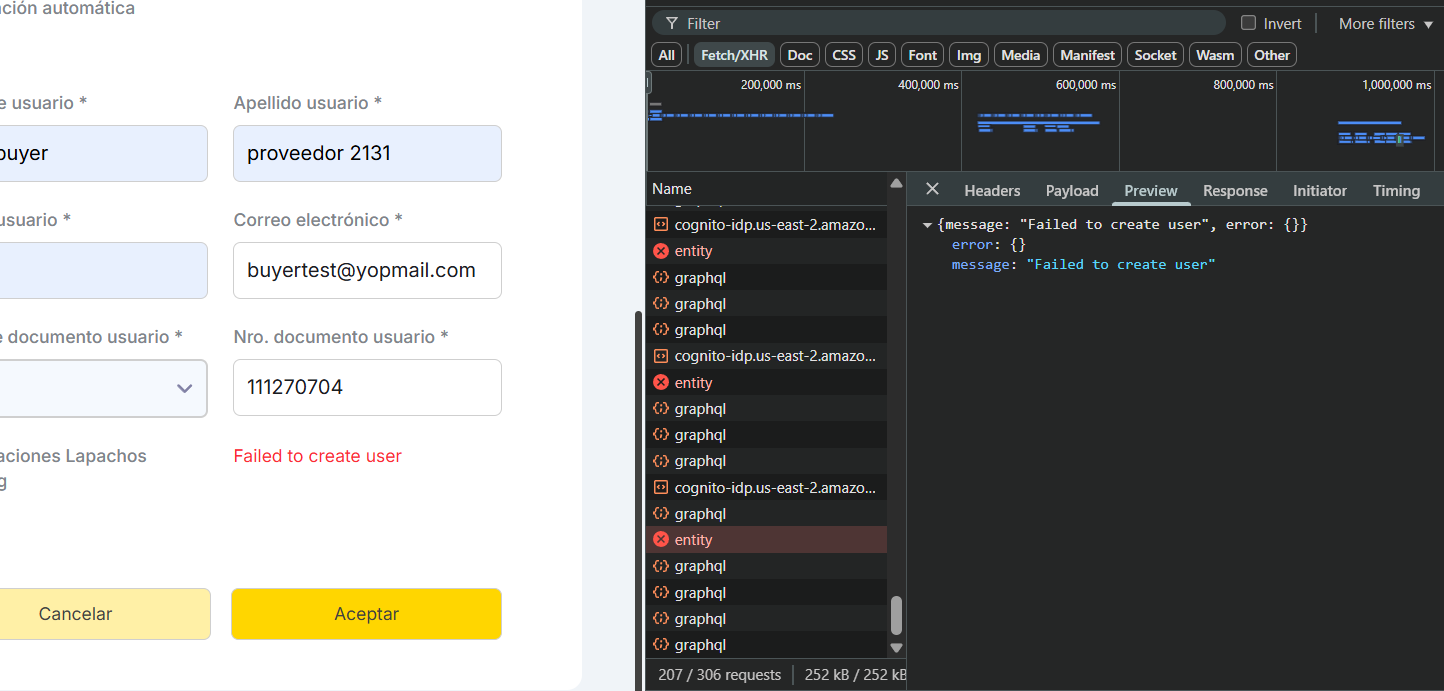Enable the Invert checkbox
Viewport: 1444px width, 691px height.
click(1248, 23)
